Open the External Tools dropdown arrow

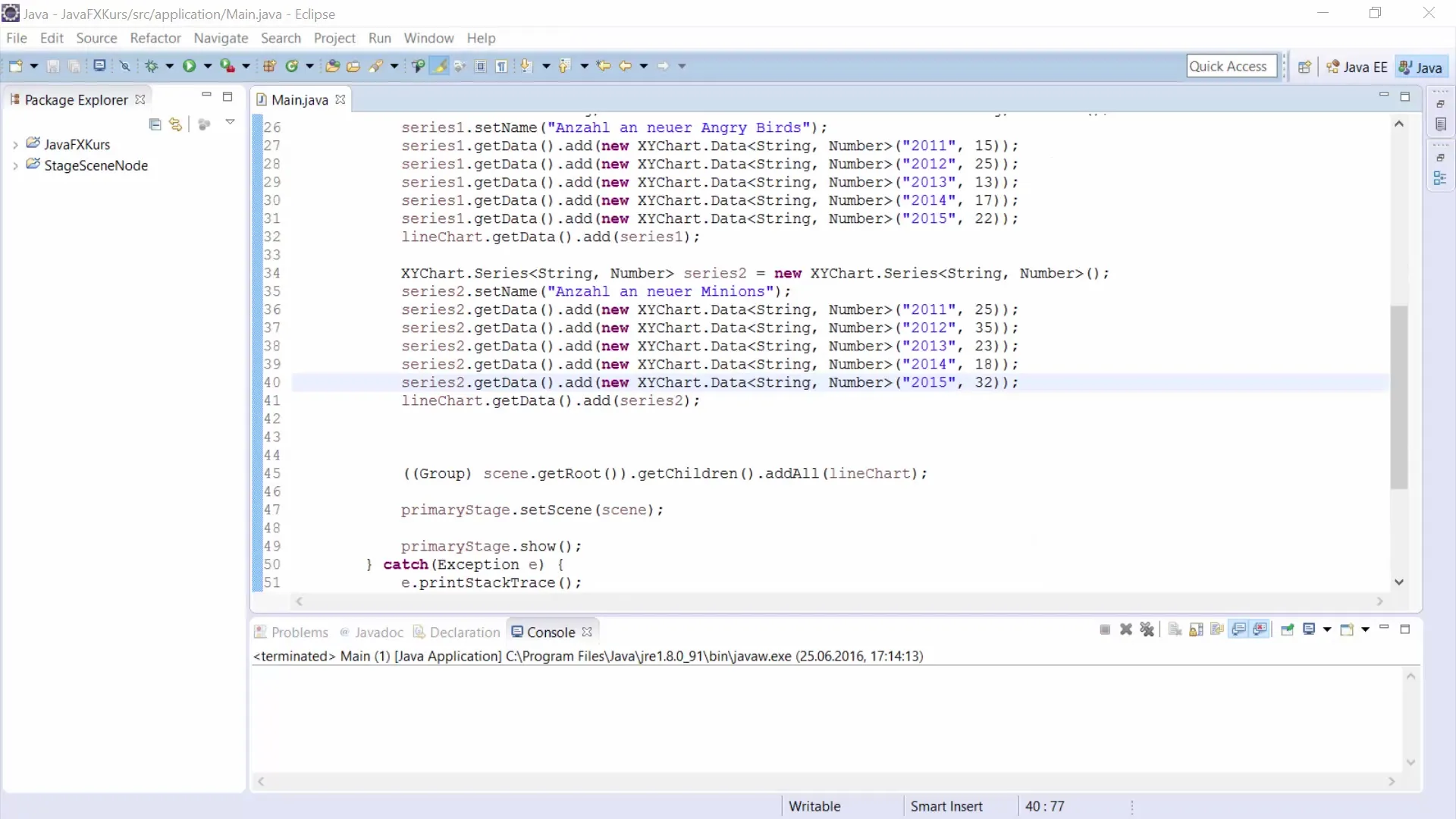[246, 66]
